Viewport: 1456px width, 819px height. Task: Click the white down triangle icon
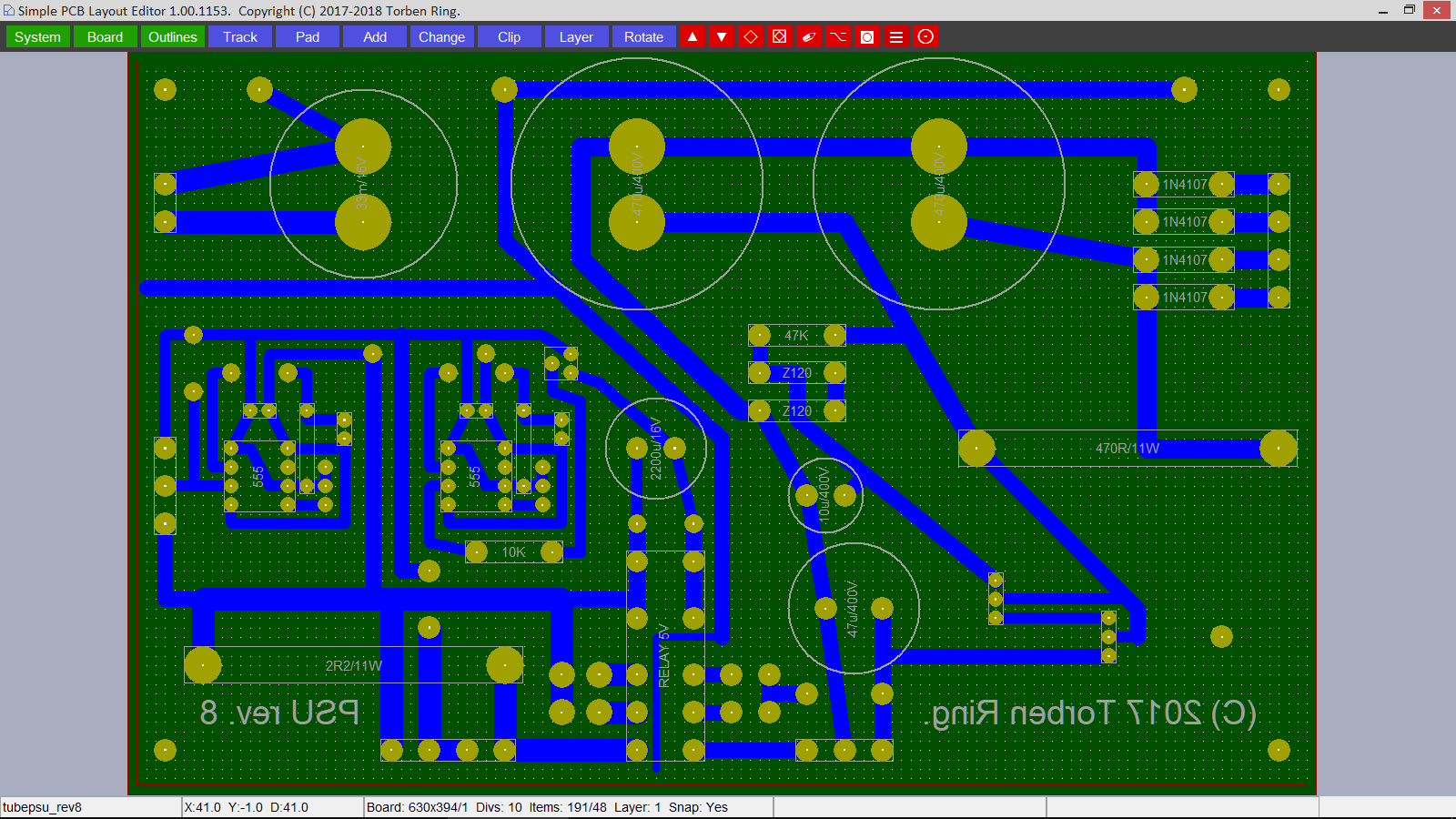pyautogui.click(x=722, y=36)
